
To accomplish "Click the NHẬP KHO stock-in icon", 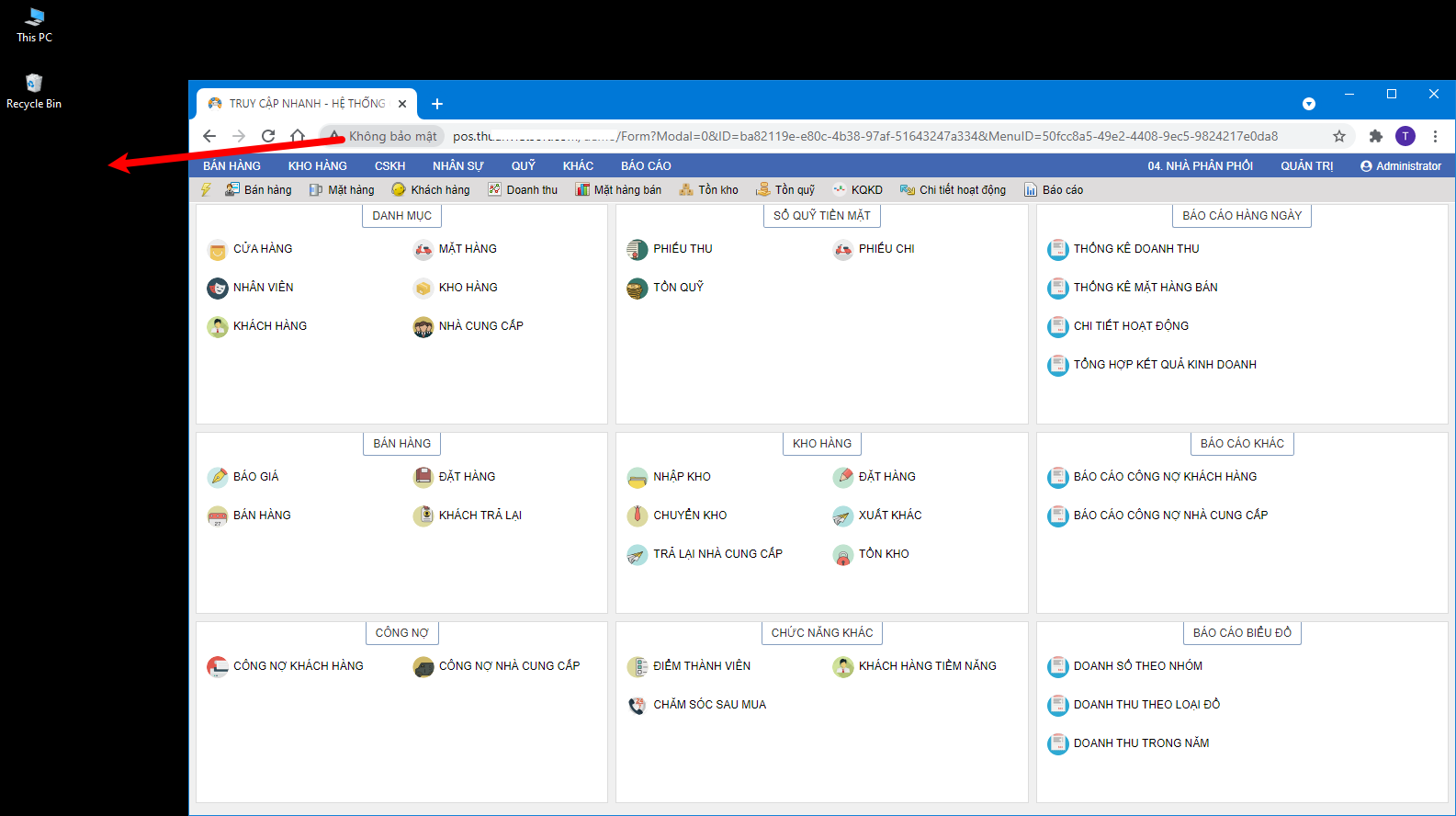I will click(638, 478).
